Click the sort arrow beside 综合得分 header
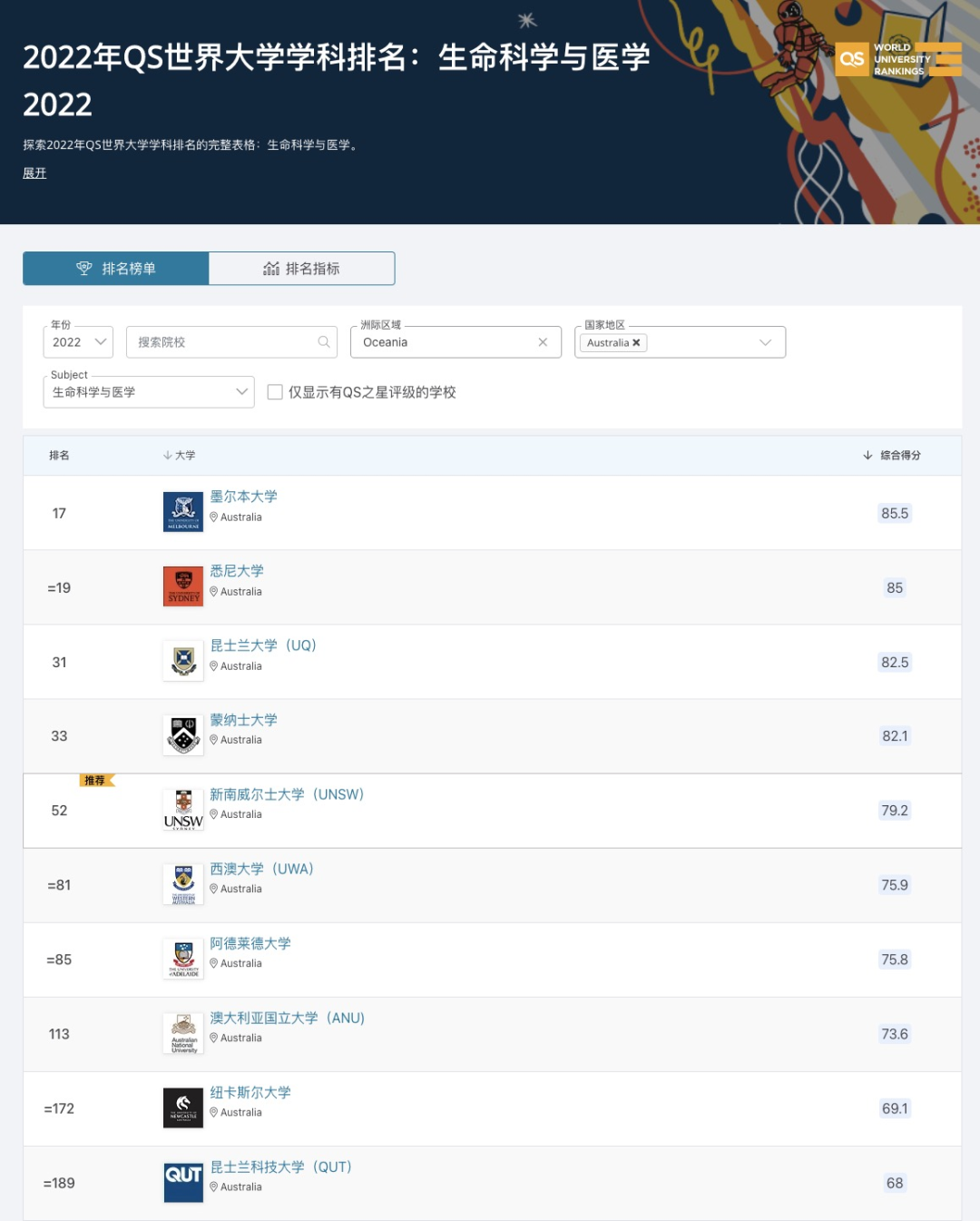This screenshot has width=980, height=1221. (x=867, y=456)
